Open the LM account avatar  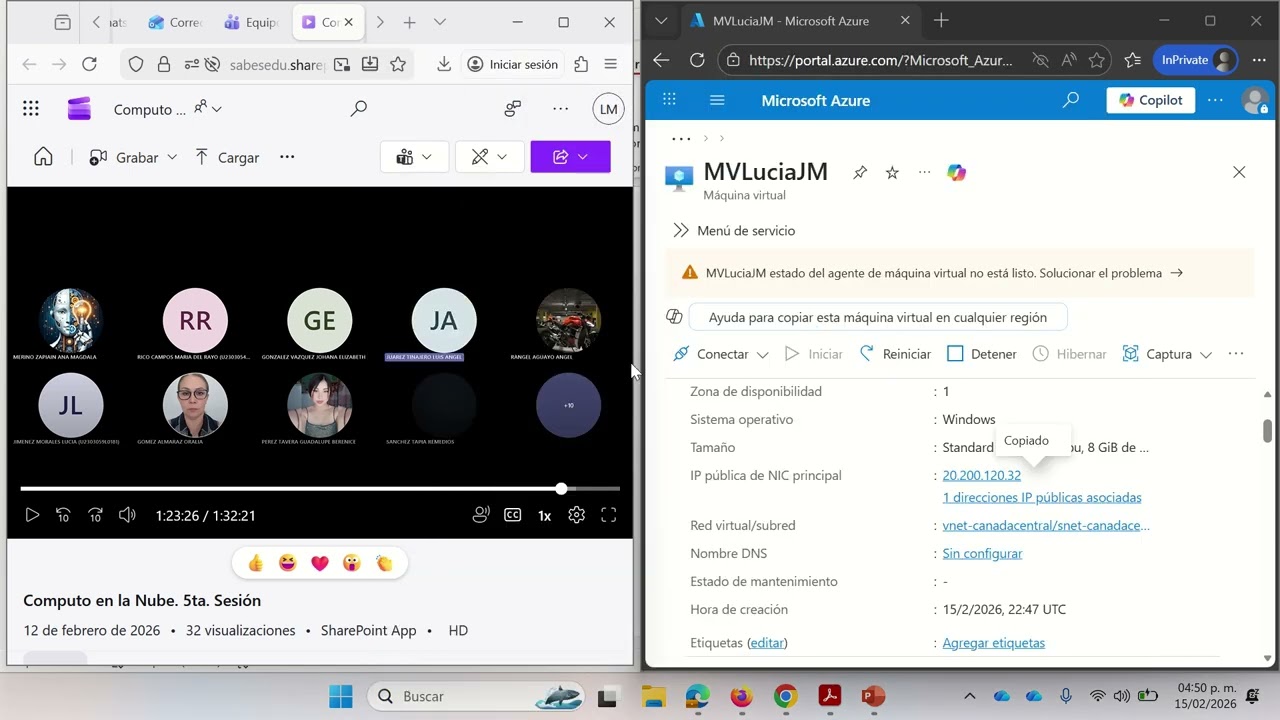608,109
